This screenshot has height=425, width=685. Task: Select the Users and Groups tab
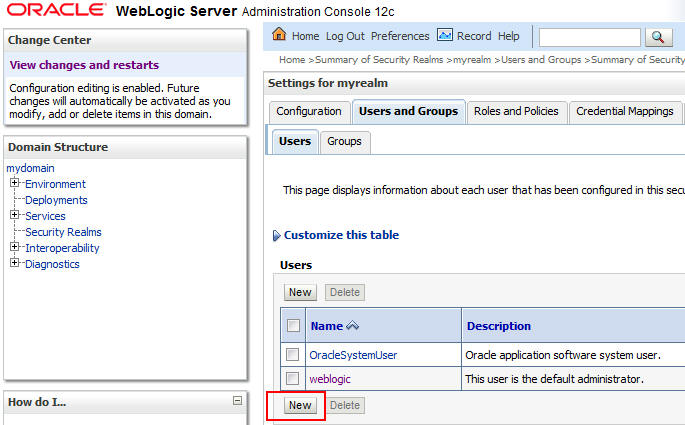[408, 112]
